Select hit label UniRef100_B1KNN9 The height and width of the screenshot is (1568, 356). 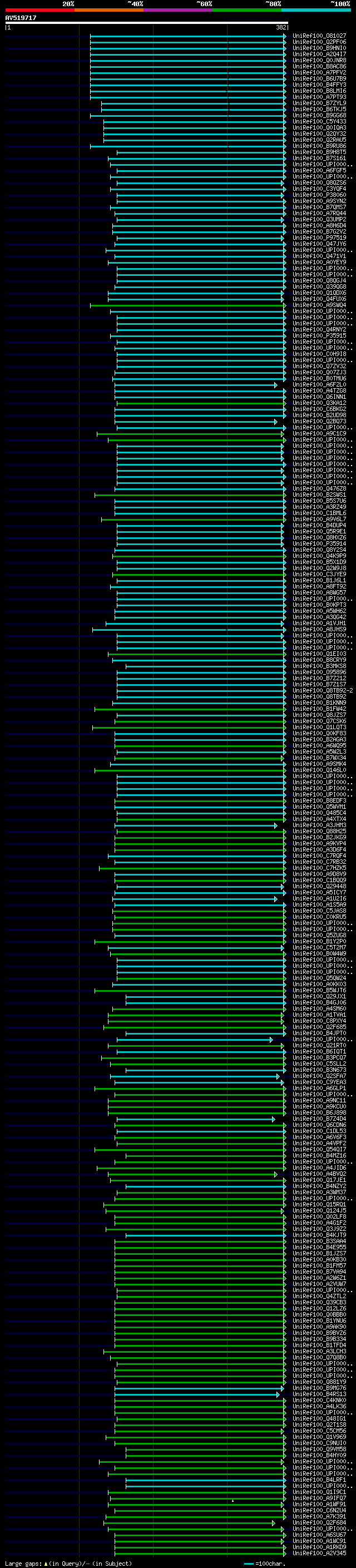point(319,703)
